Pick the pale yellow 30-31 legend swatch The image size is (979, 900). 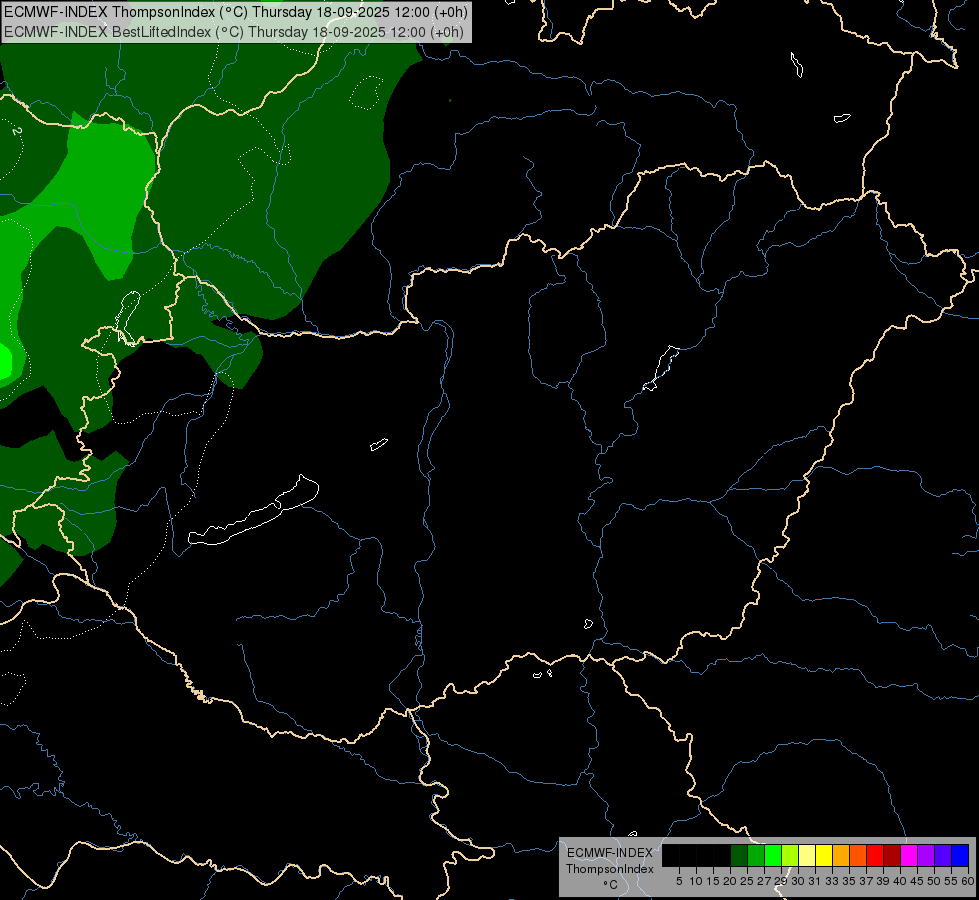click(x=807, y=855)
